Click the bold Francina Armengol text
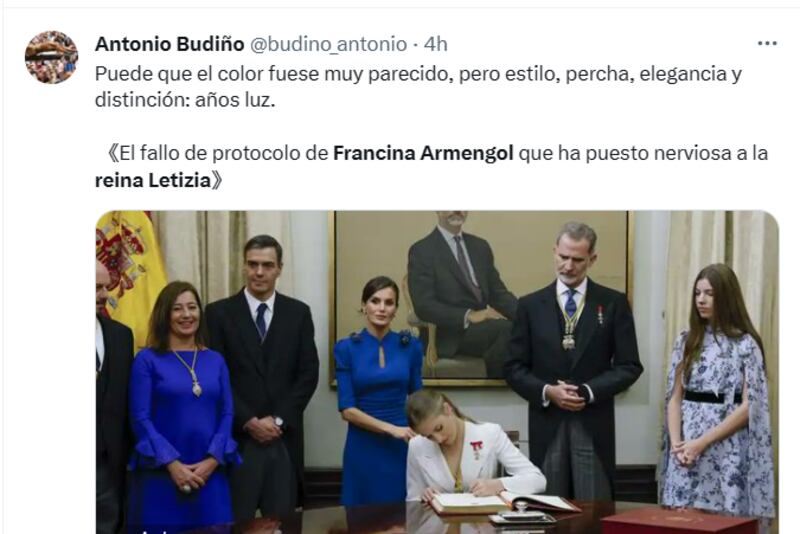The width and height of the screenshot is (800, 534). 423,153
